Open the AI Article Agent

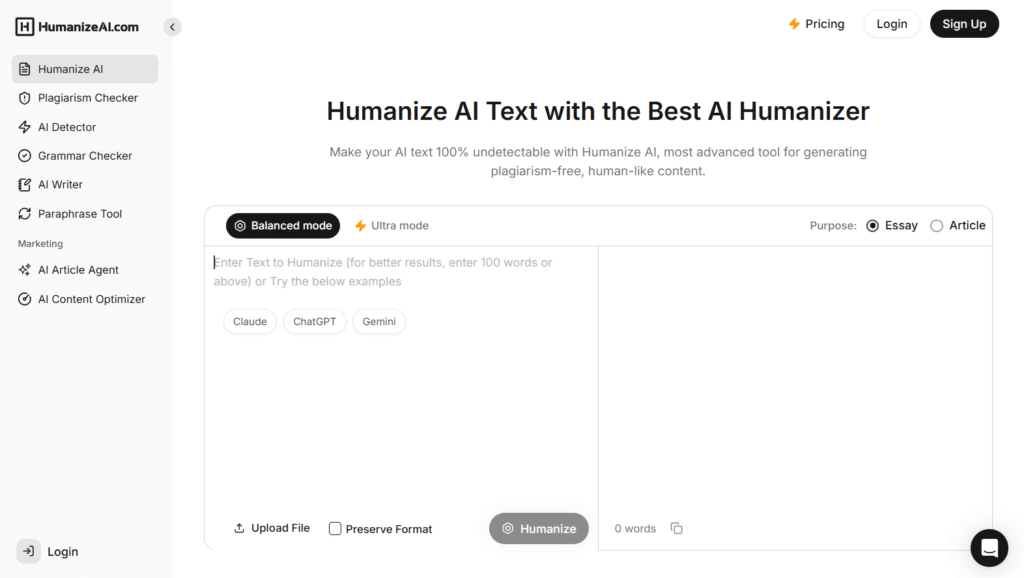pyautogui.click(x=78, y=269)
